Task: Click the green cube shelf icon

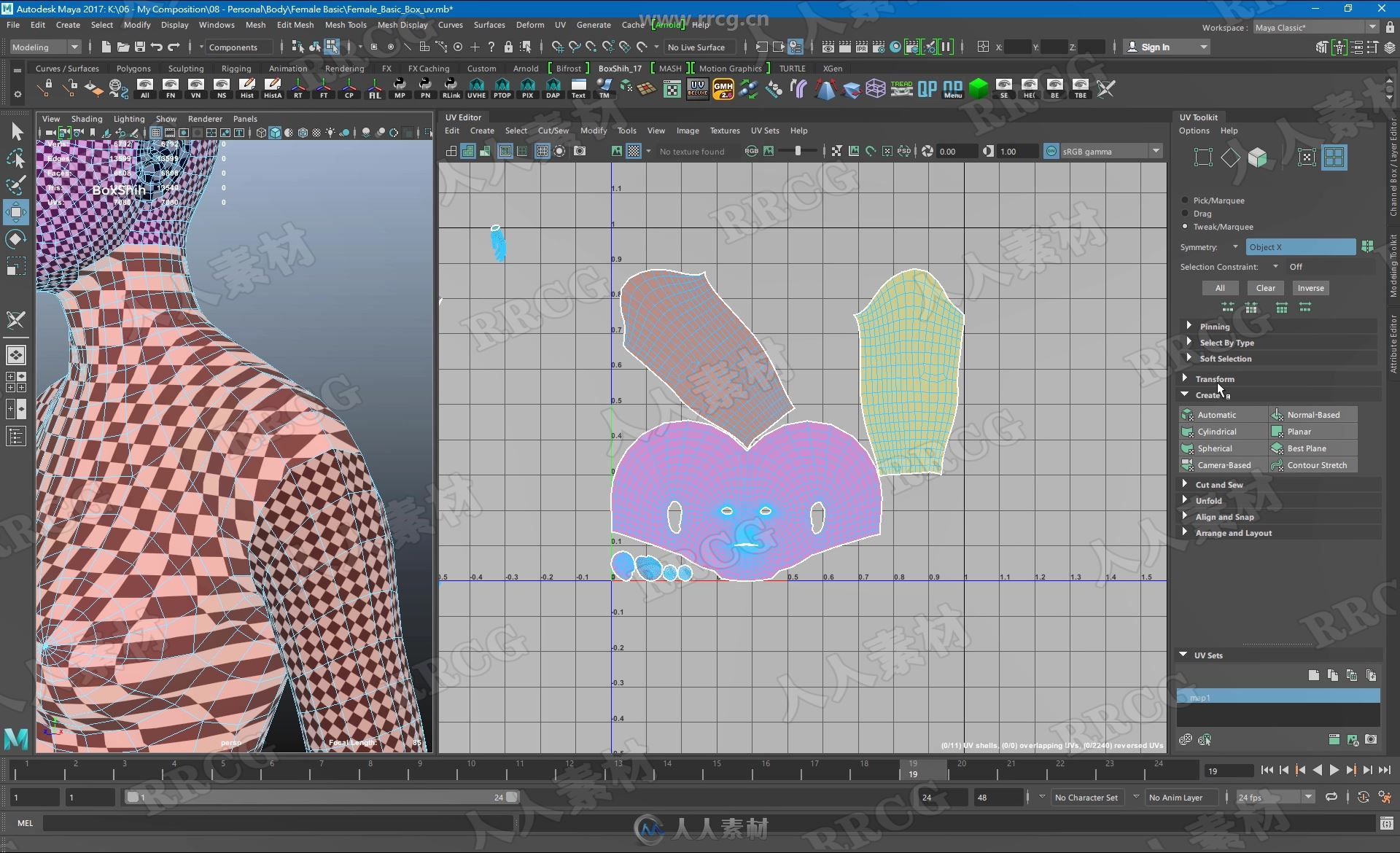Action: point(979,89)
